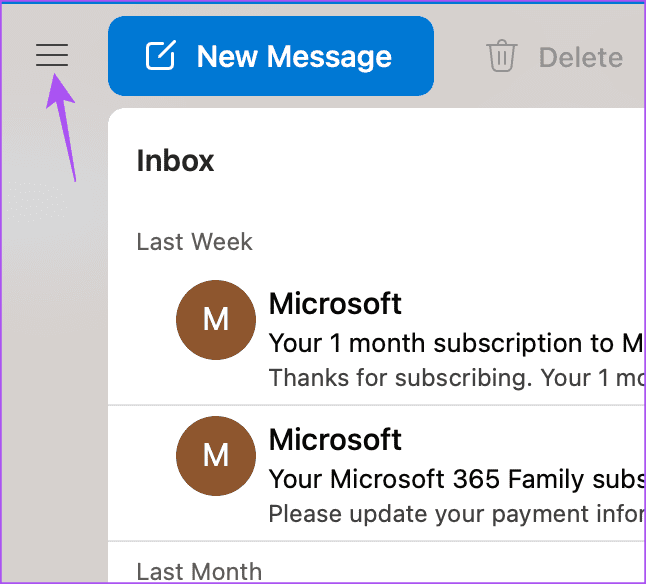Click the compose pencil icon
This screenshot has height=584, width=646.
point(161,55)
